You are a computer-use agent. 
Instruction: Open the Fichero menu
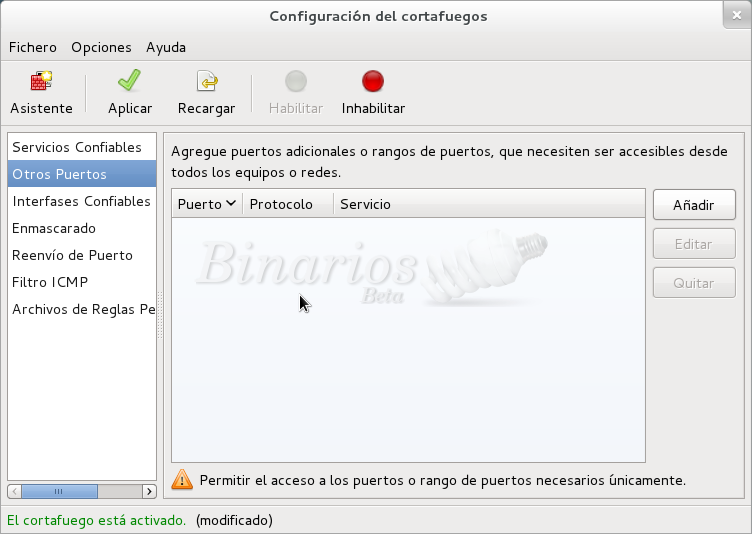(x=33, y=47)
